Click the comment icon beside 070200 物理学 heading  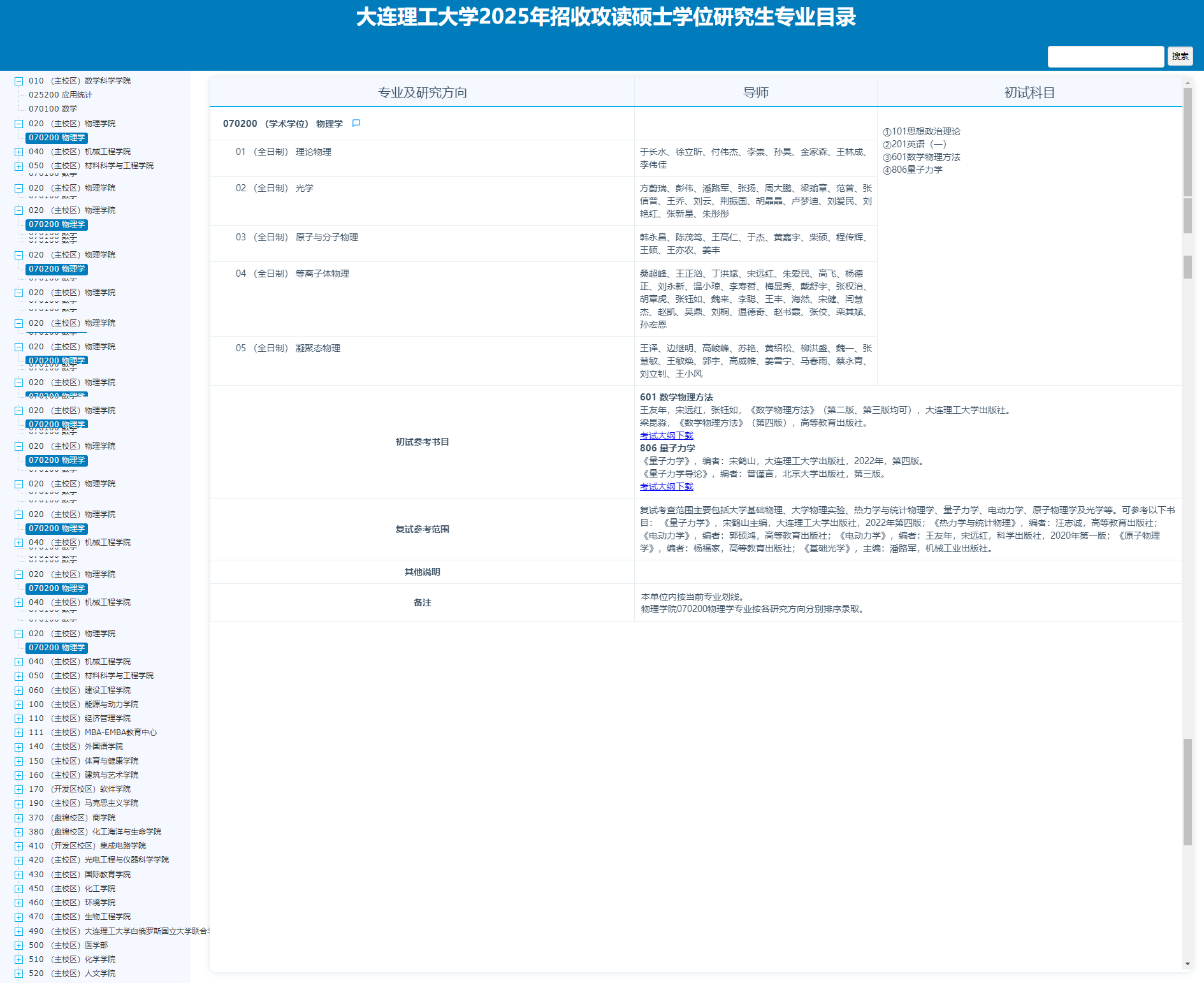[x=356, y=123]
